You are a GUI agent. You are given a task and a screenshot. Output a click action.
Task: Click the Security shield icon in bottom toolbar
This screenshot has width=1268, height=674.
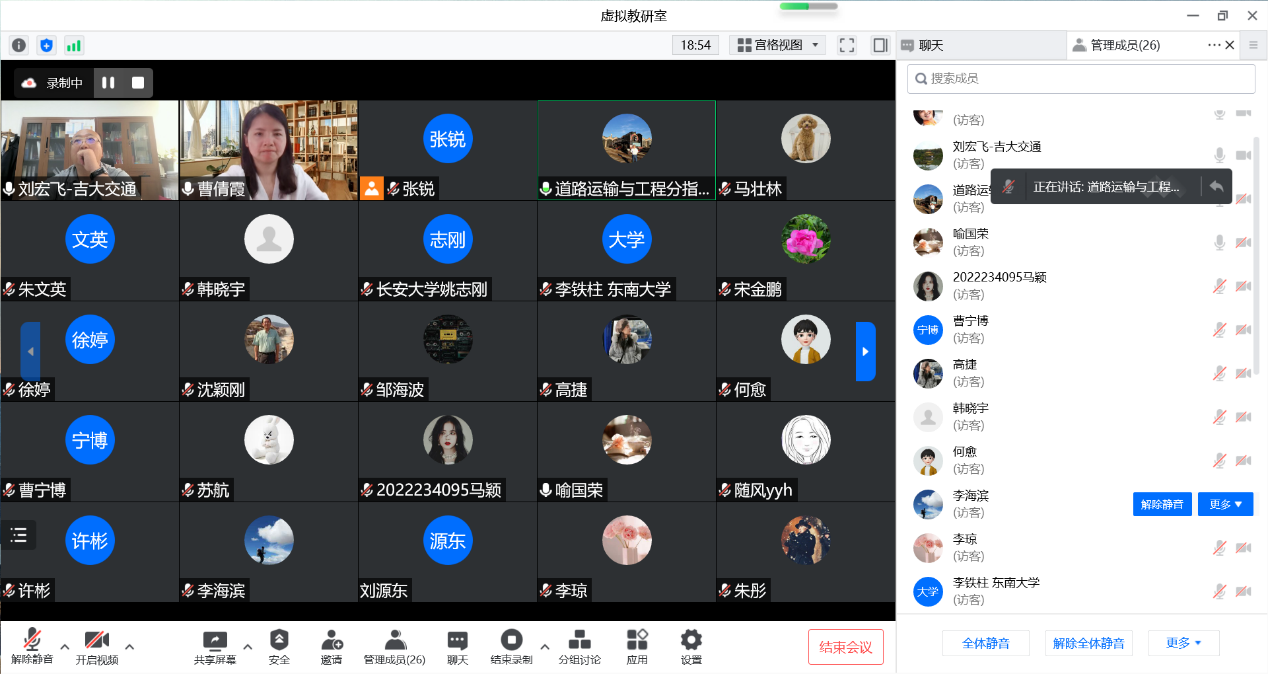279,646
